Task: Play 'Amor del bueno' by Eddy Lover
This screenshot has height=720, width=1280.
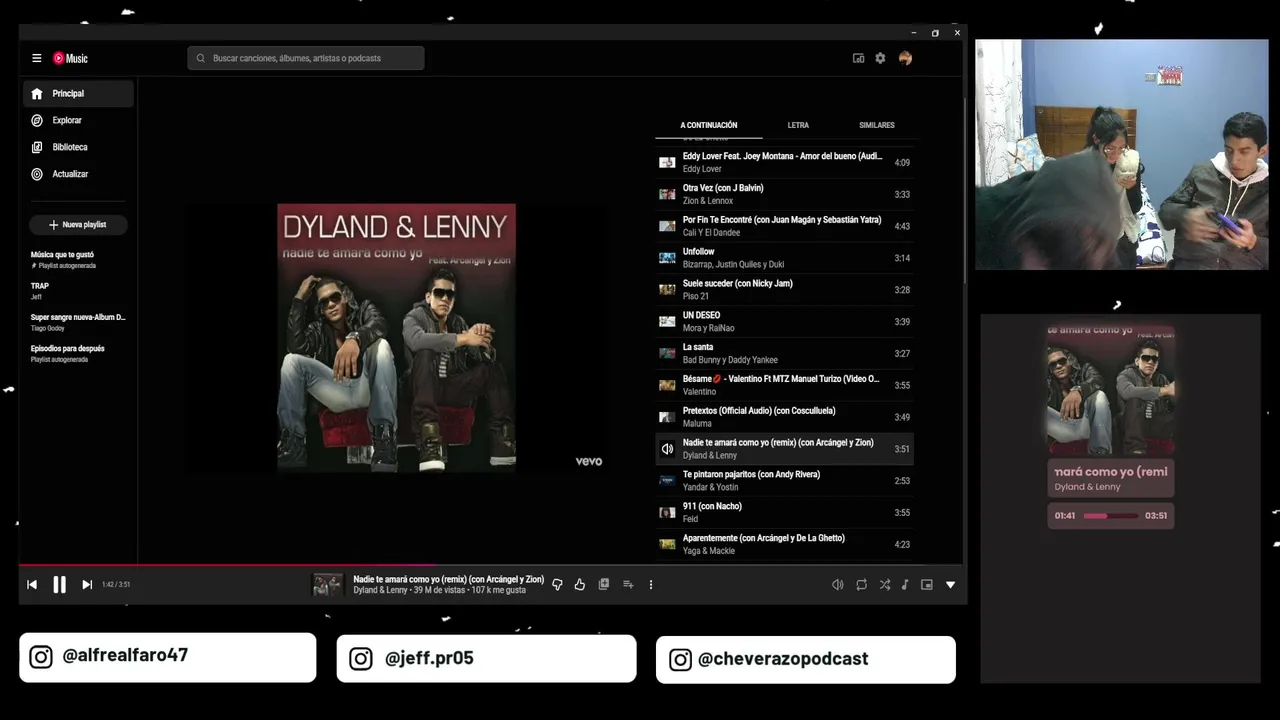Action: [784, 162]
